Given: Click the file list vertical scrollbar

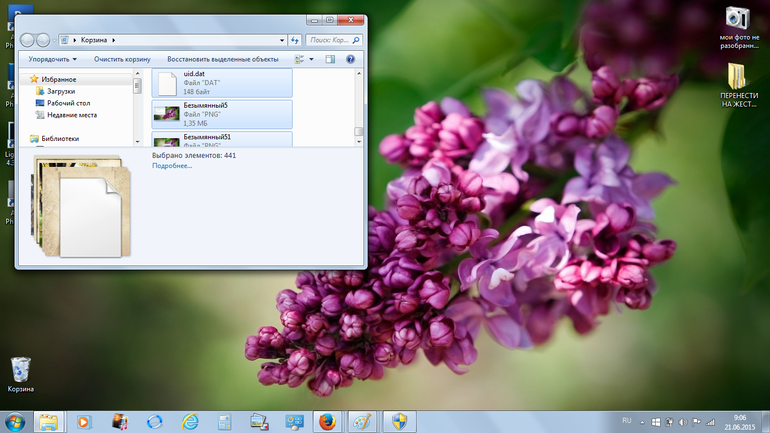Looking at the screenshot, I should click(x=359, y=100).
